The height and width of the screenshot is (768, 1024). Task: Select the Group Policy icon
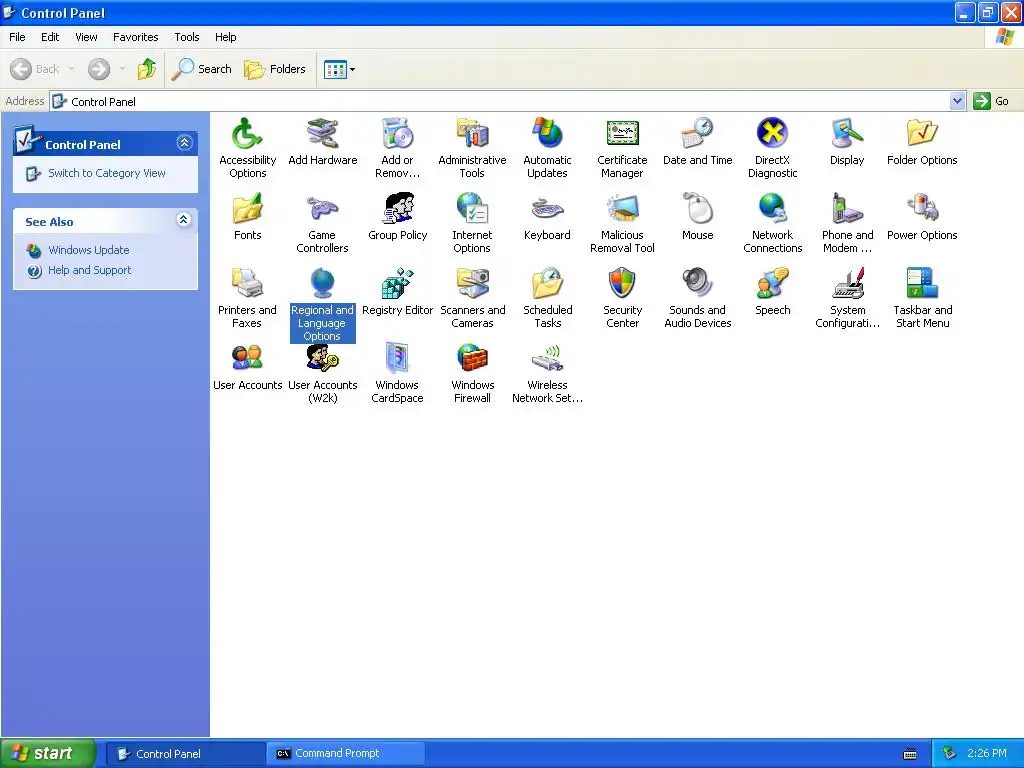398,217
